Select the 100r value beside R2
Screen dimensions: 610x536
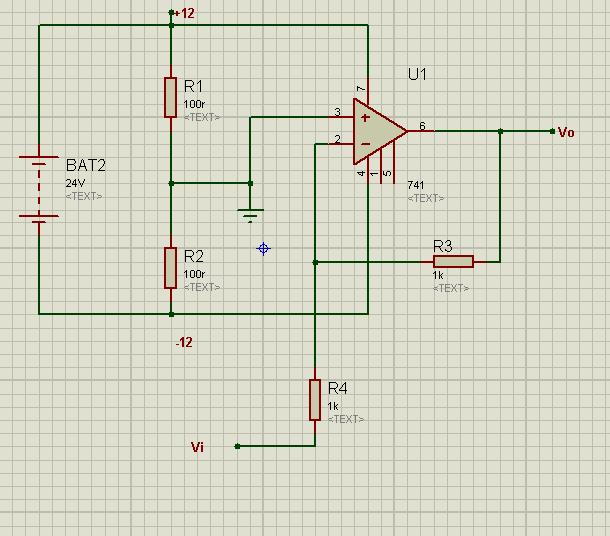194,274
